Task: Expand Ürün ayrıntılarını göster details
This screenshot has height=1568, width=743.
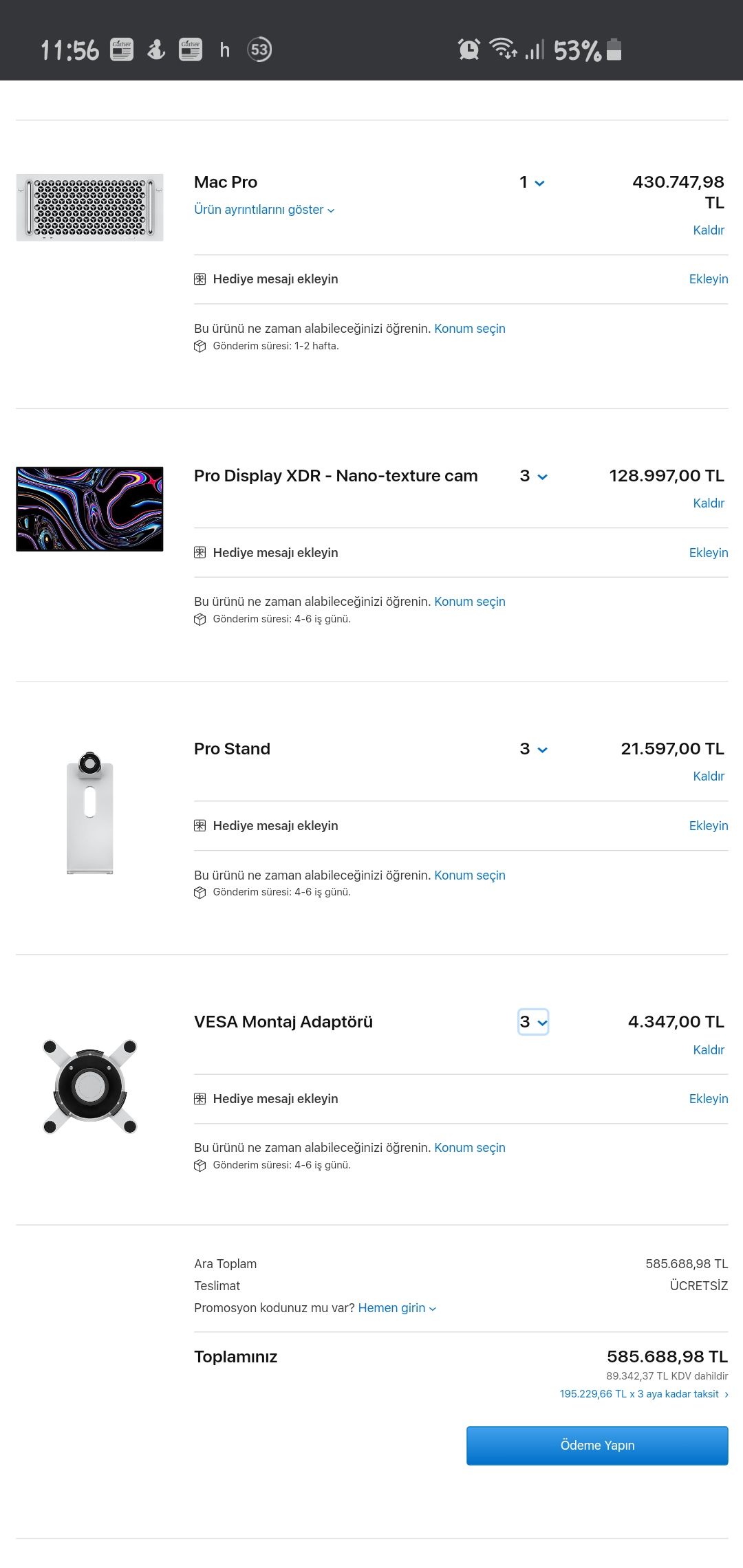Action: (264, 210)
